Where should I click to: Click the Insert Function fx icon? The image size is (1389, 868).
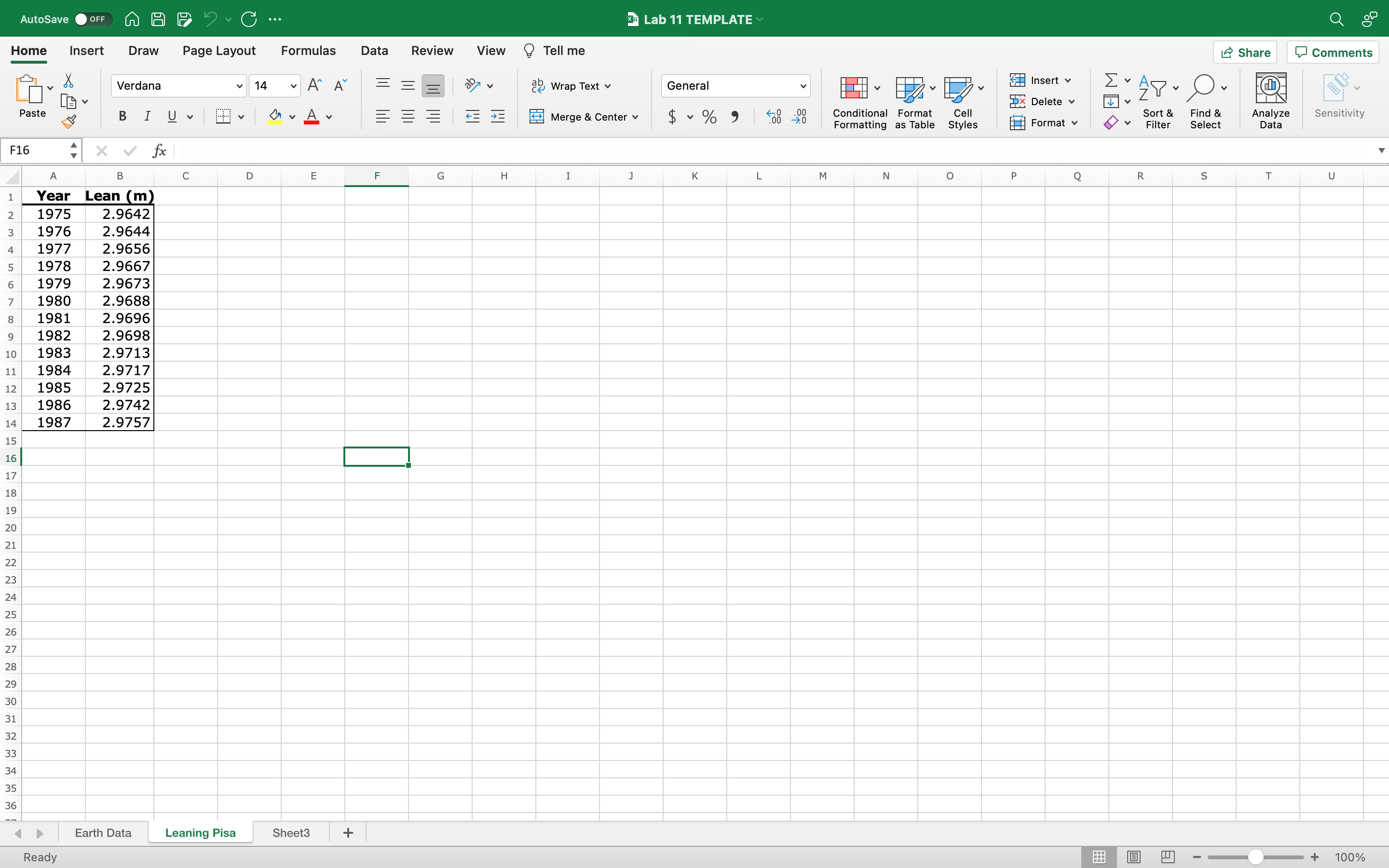tap(159, 150)
